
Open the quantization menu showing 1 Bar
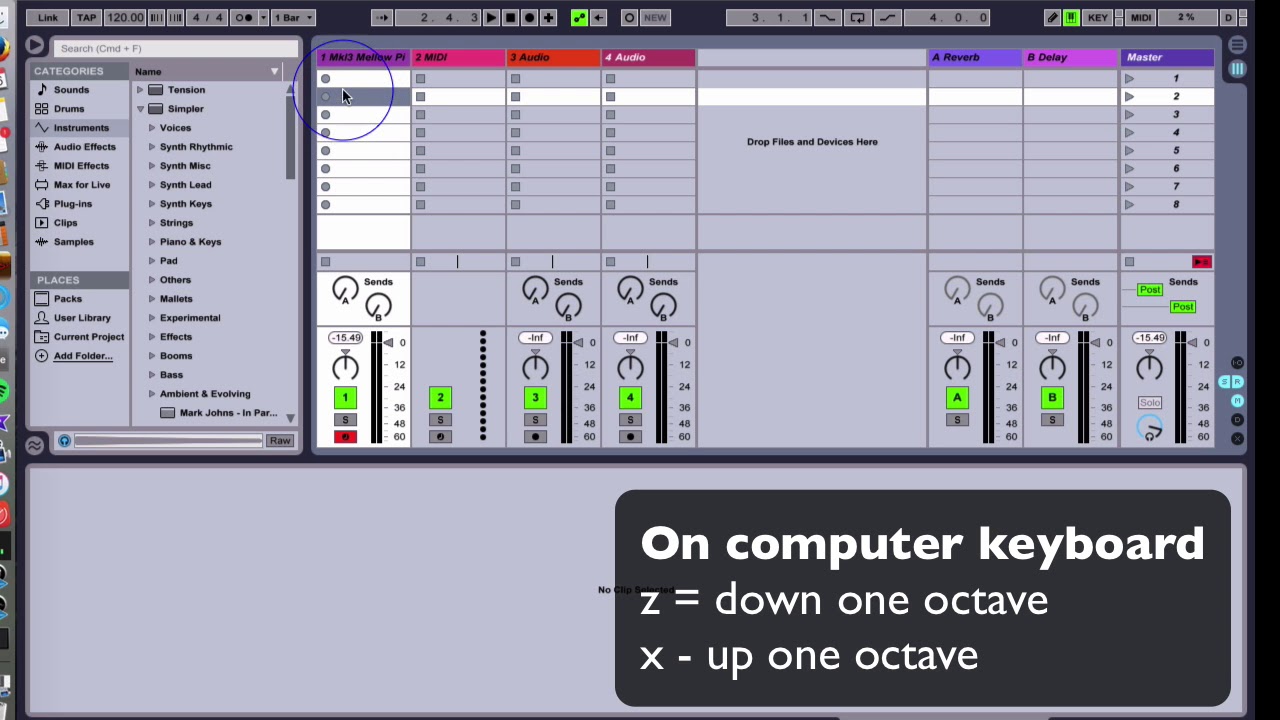click(293, 17)
